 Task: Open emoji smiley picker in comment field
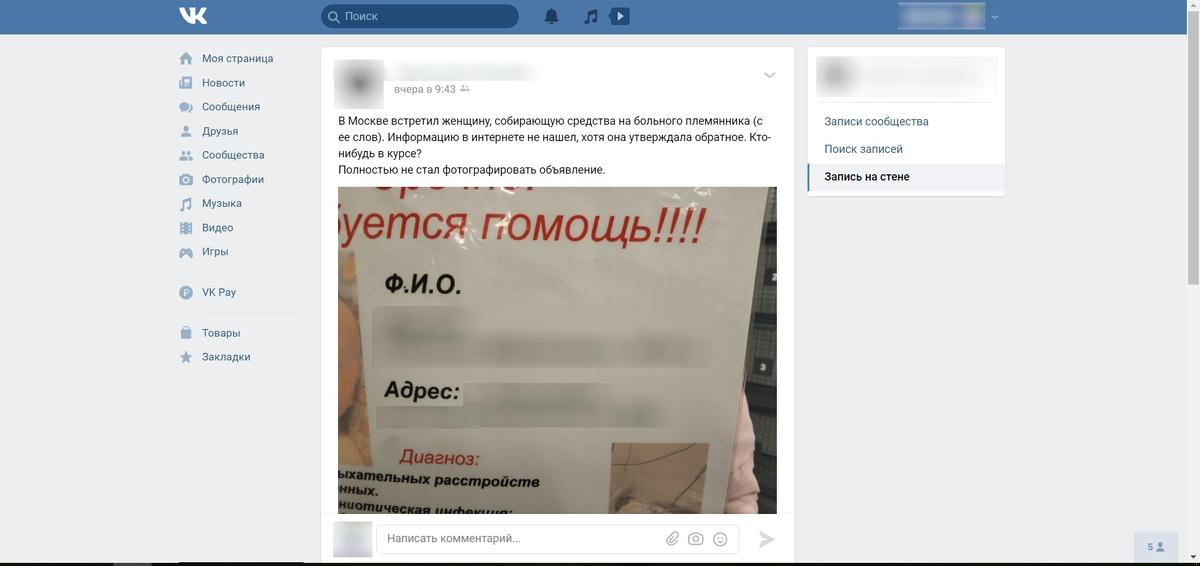tap(720, 539)
